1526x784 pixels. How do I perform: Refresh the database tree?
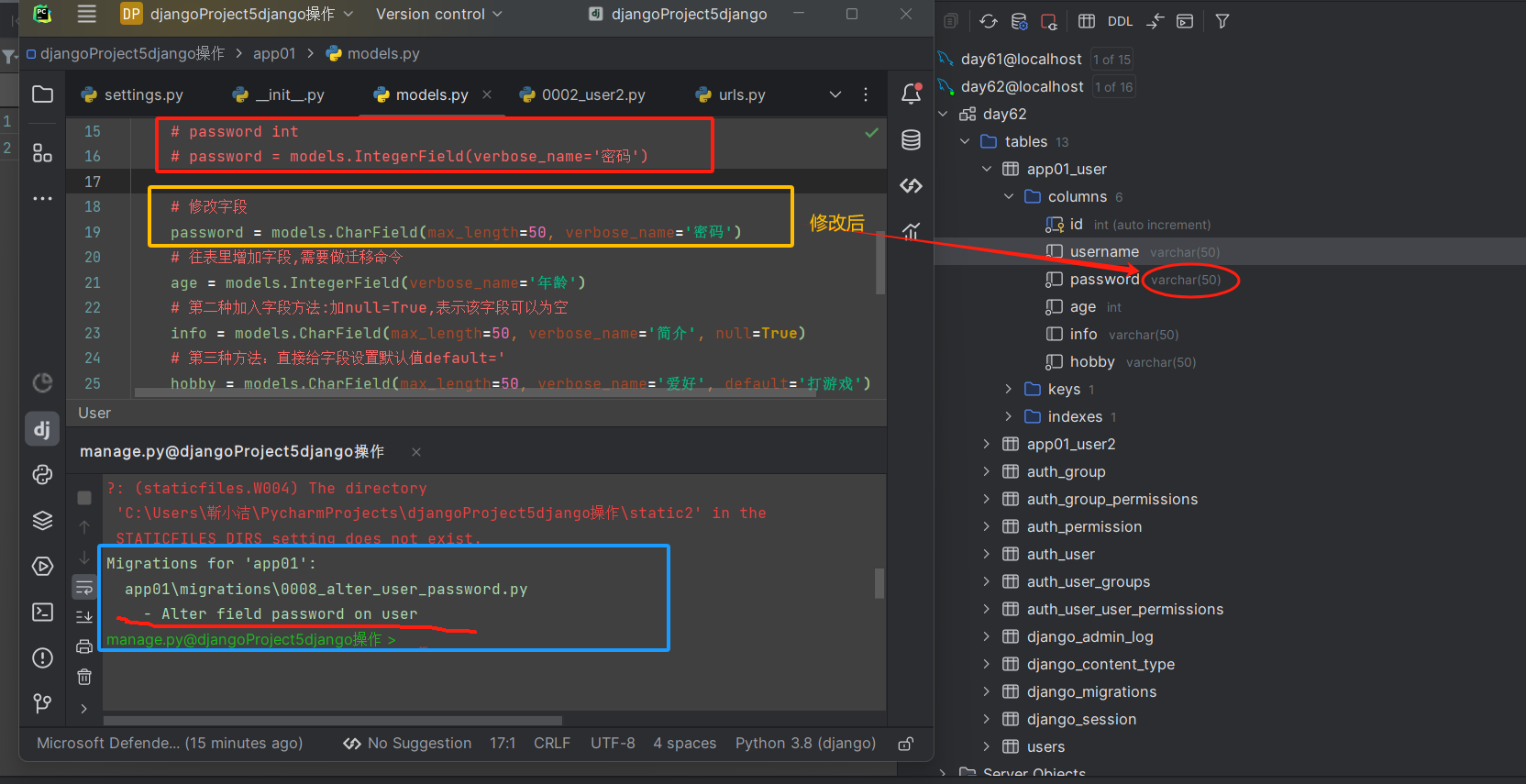coord(989,21)
